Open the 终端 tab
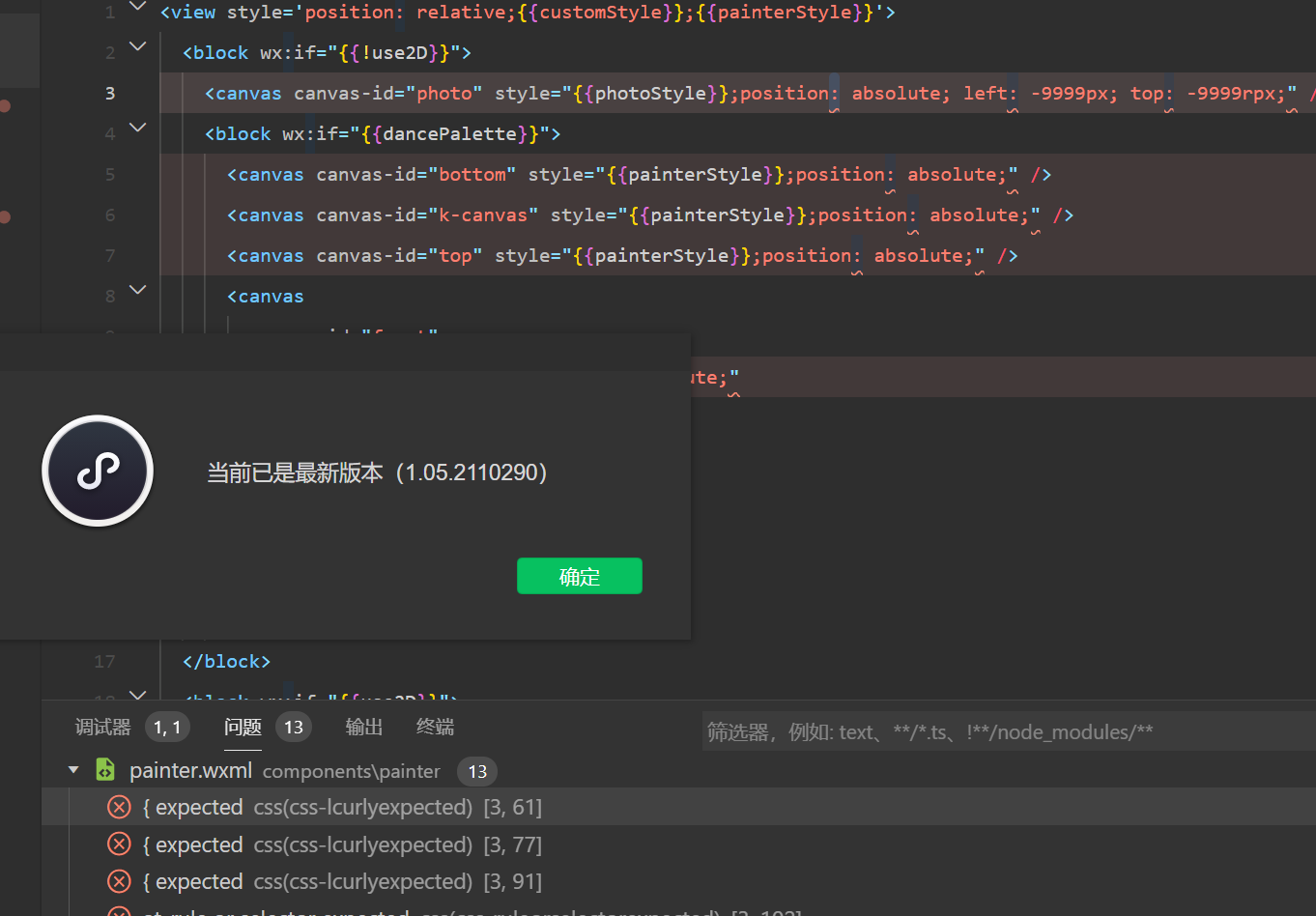1316x916 pixels. tap(435, 727)
